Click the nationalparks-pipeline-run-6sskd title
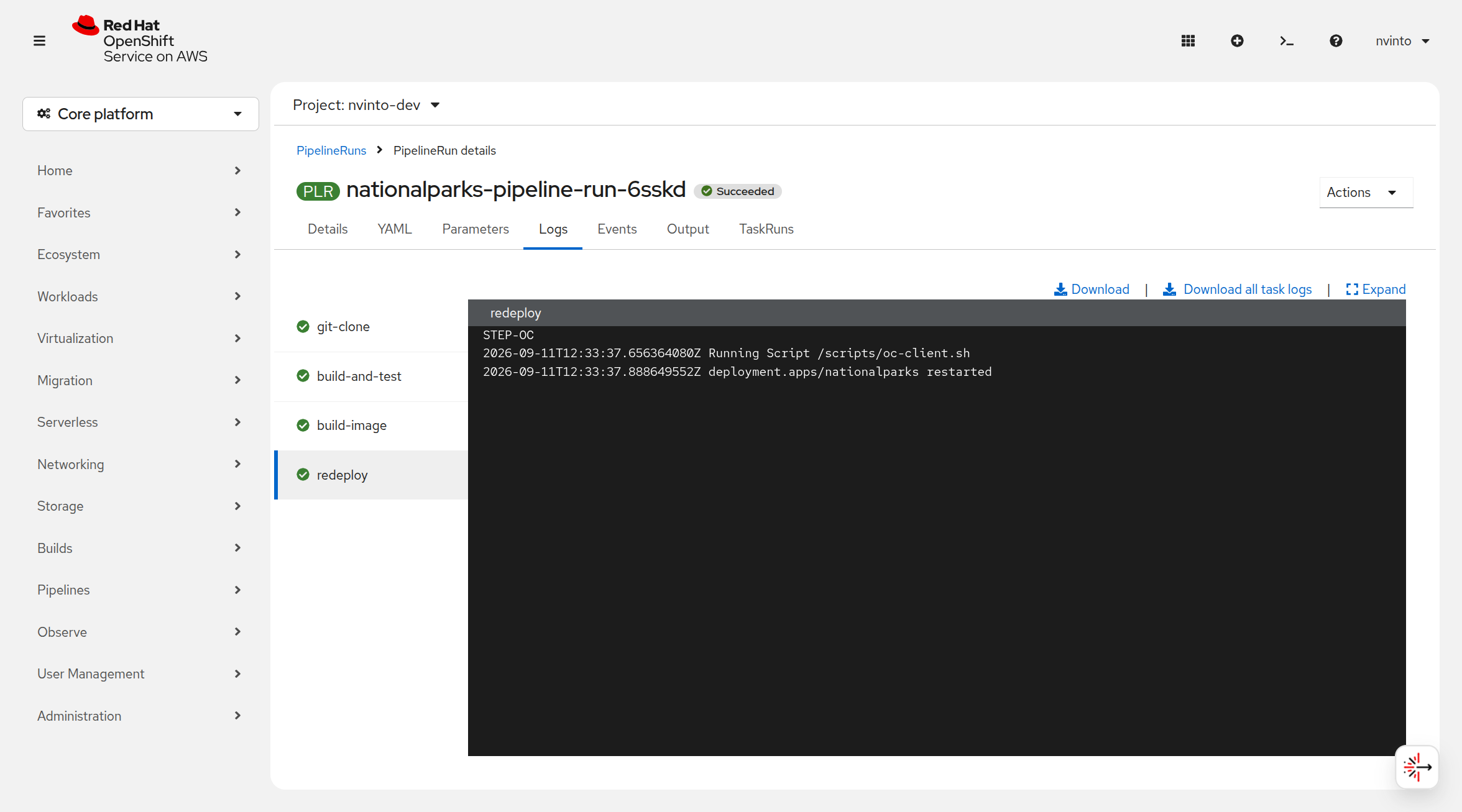 [516, 189]
